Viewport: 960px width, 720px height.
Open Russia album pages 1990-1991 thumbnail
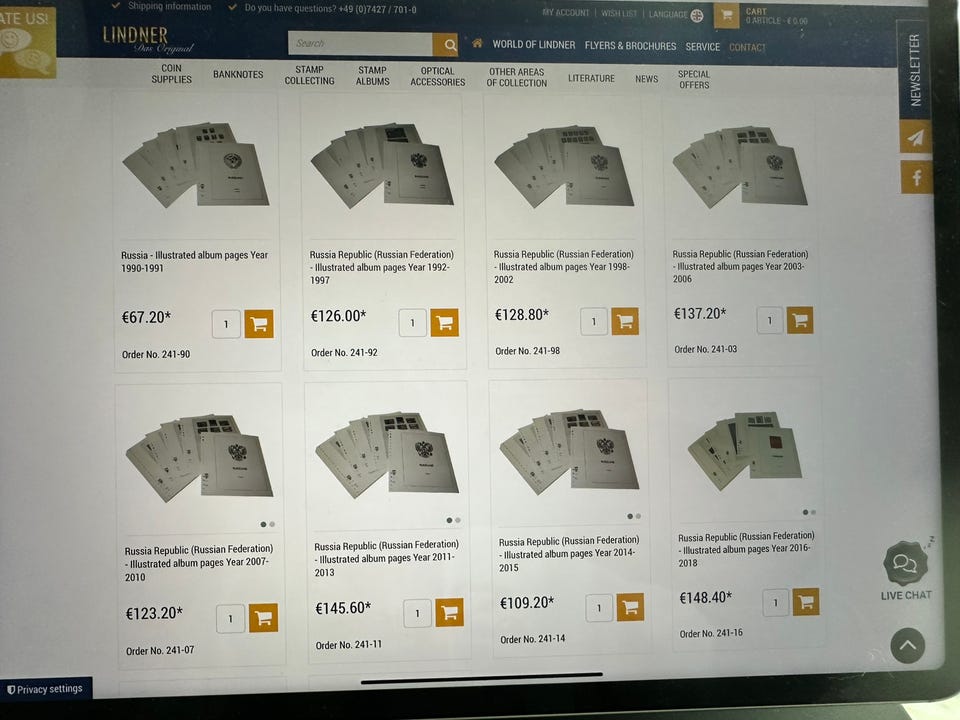(x=196, y=164)
